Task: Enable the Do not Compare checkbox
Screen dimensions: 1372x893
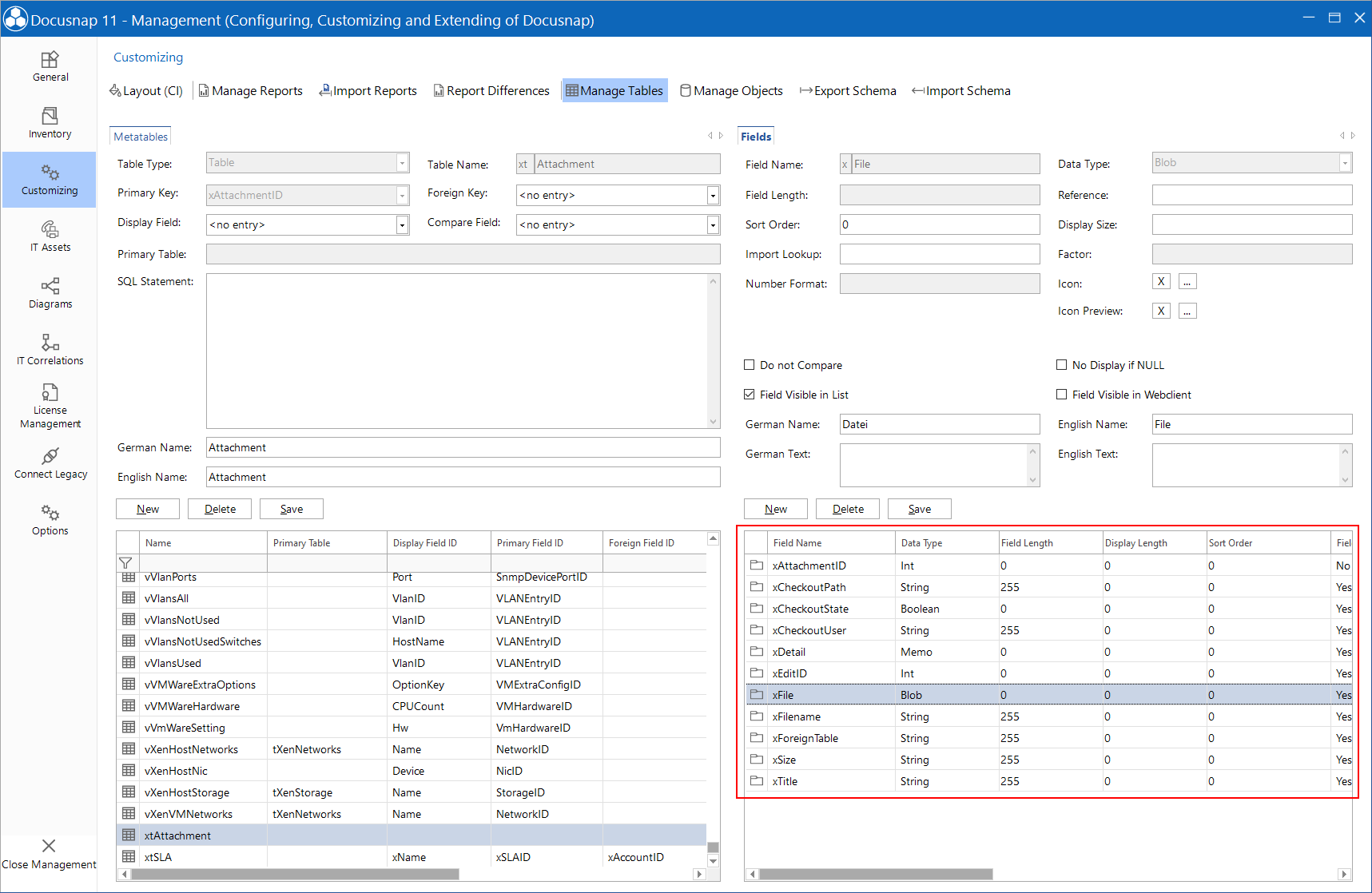Action: (750, 365)
